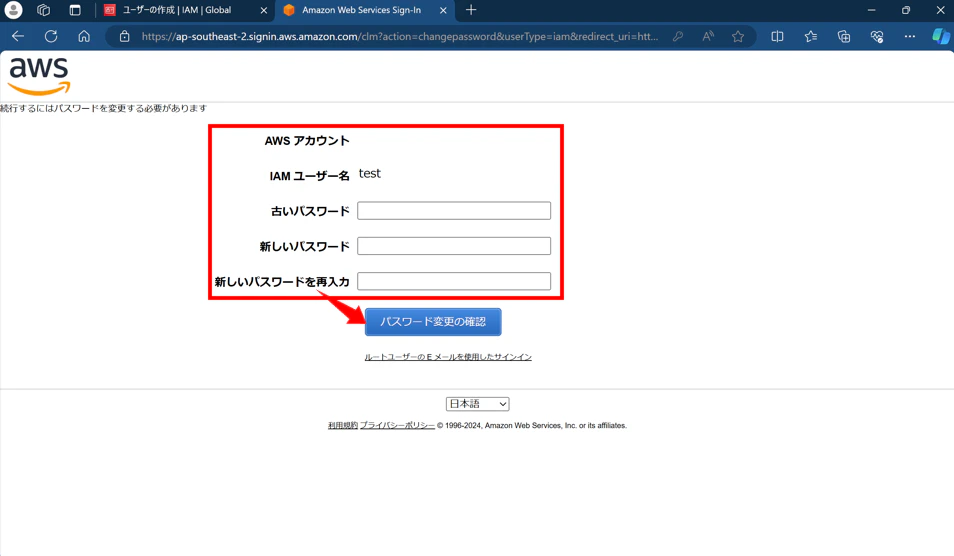Click the AWS logo
Viewport: 954px width, 556px height.
39,76
